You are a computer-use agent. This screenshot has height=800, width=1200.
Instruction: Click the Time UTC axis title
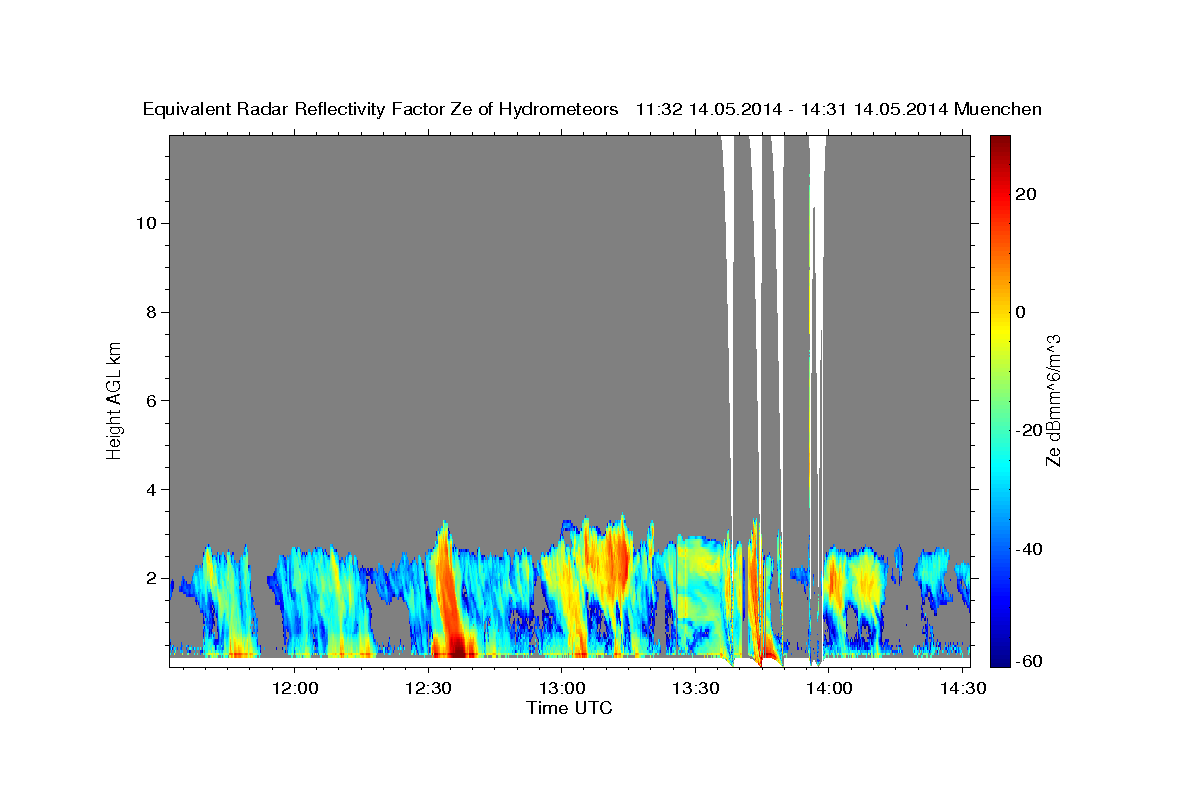pyautogui.click(x=569, y=708)
